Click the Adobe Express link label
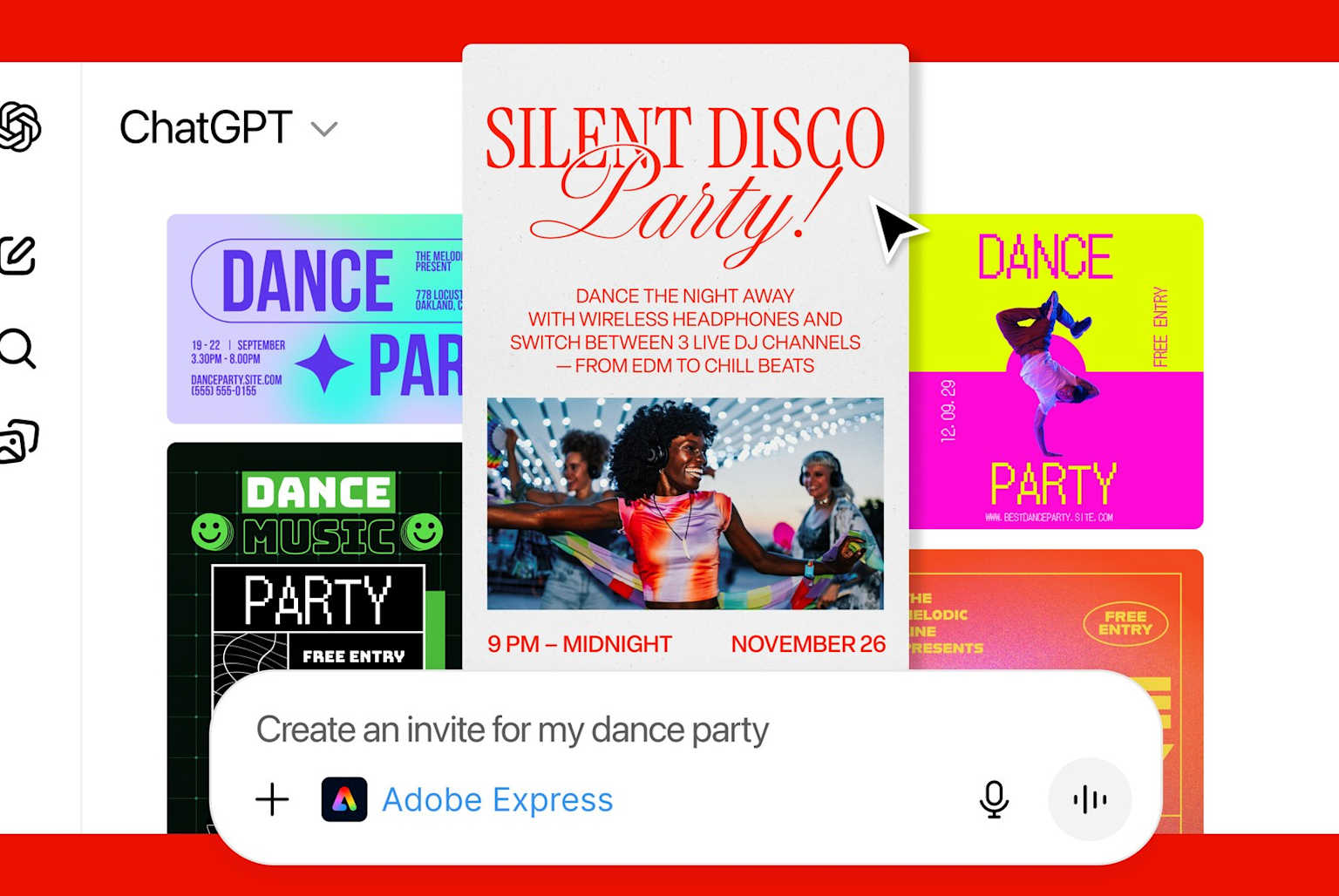This screenshot has height=896, width=1339. (498, 799)
